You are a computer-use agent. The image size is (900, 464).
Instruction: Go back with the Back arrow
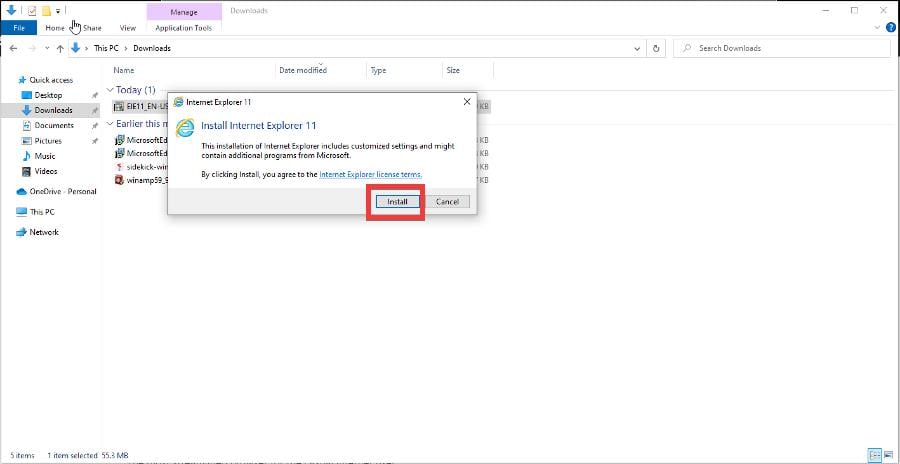(13, 49)
